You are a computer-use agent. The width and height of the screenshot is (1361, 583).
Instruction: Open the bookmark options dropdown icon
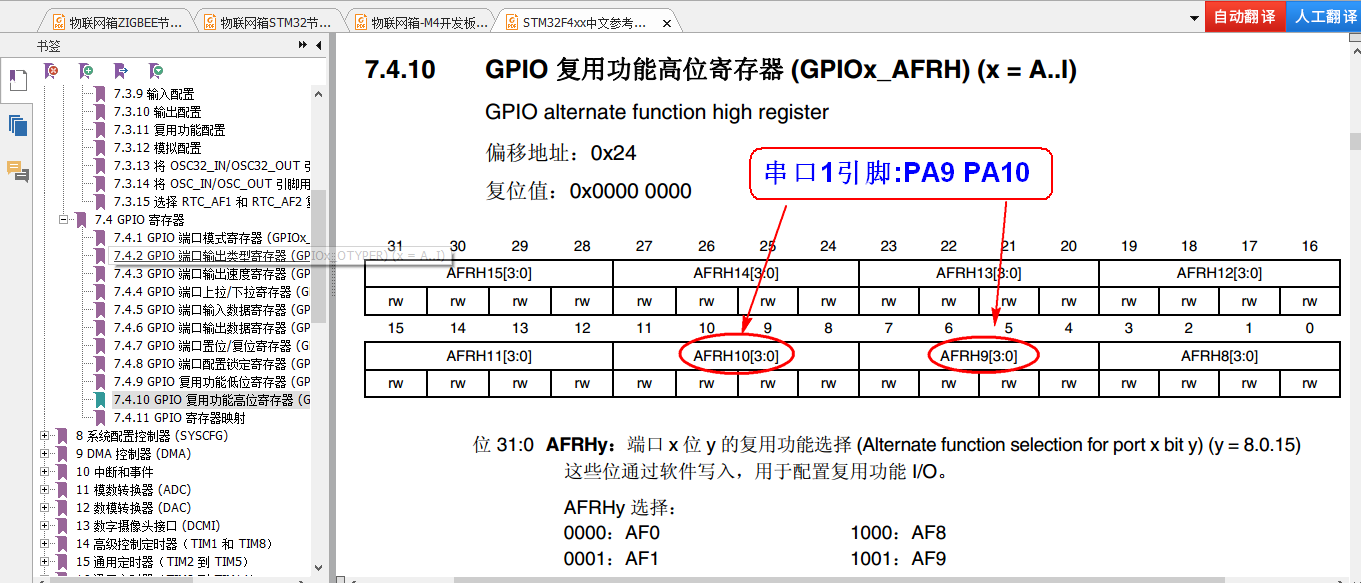tap(156, 71)
